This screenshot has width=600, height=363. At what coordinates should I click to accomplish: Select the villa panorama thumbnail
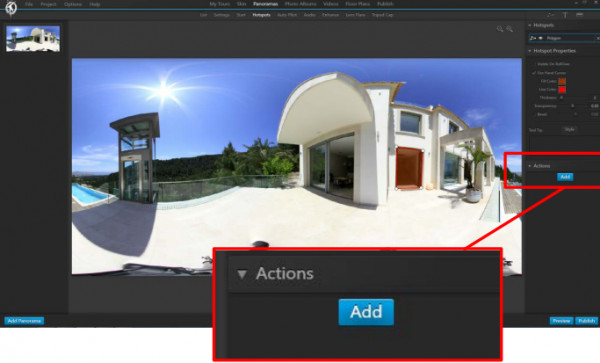[33, 39]
